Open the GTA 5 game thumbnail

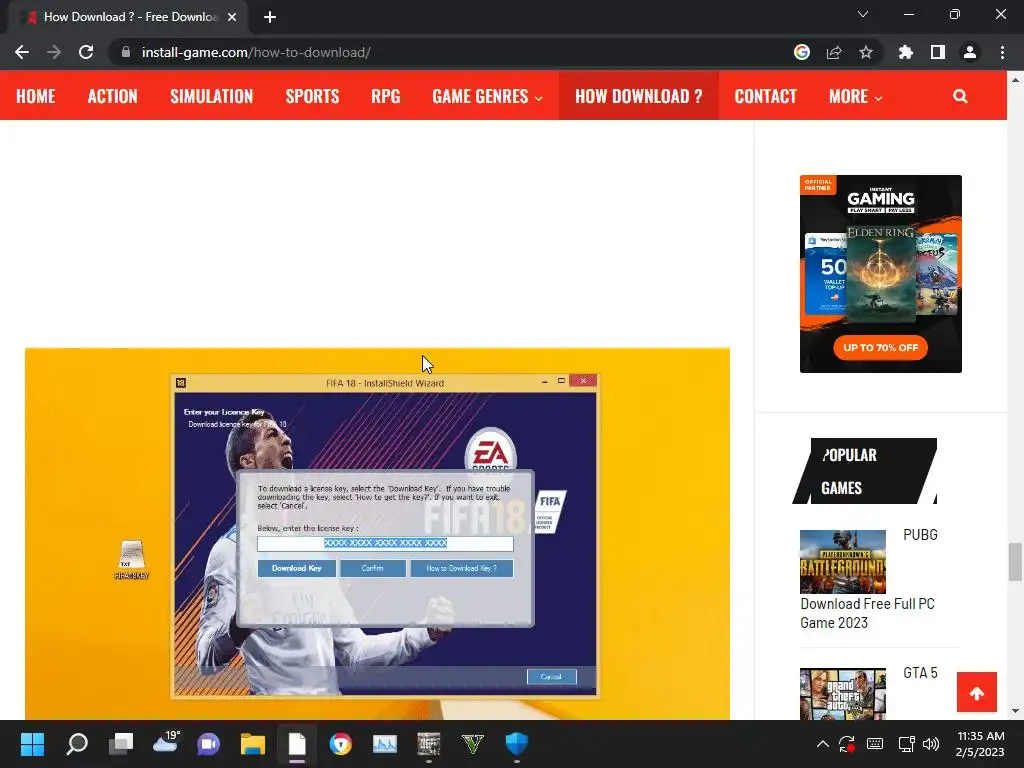coord(842,693)
